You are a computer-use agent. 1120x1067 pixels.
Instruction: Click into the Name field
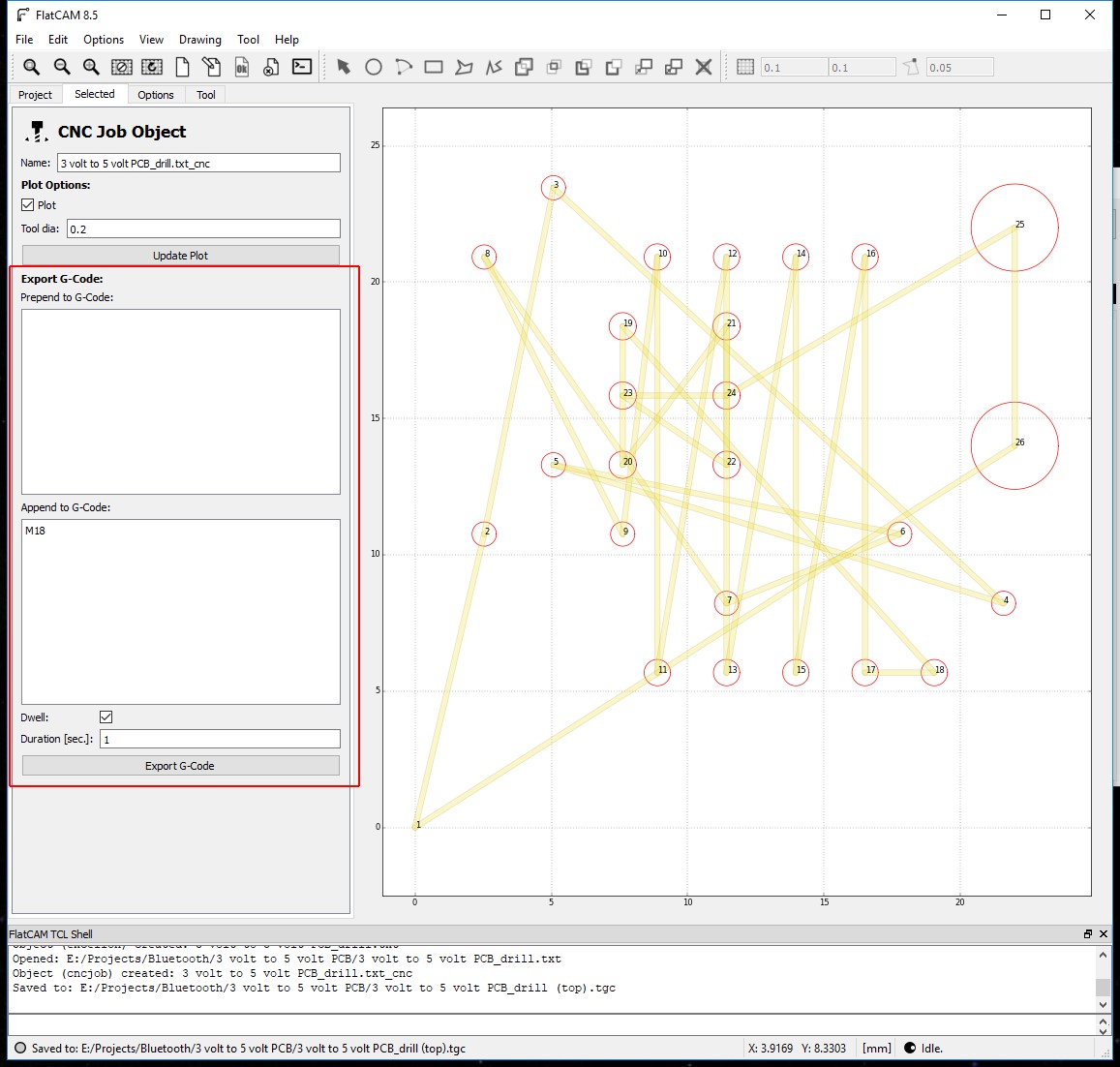[x=198, y=163]
